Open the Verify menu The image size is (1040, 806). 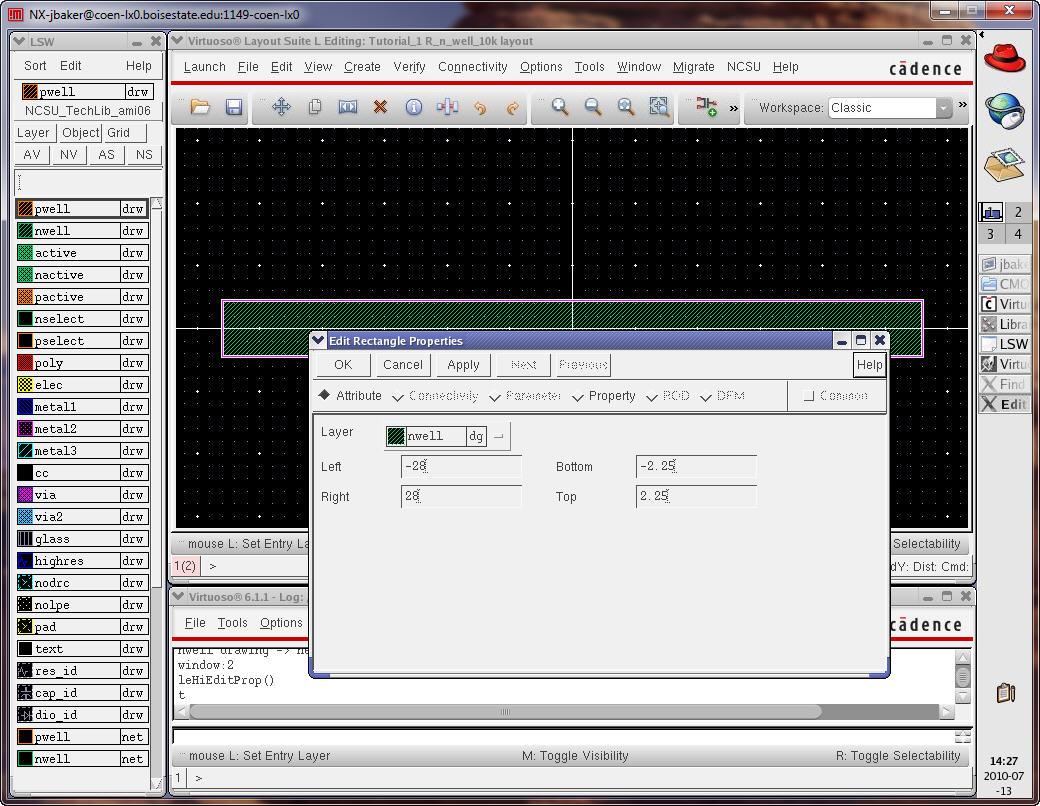409,67
